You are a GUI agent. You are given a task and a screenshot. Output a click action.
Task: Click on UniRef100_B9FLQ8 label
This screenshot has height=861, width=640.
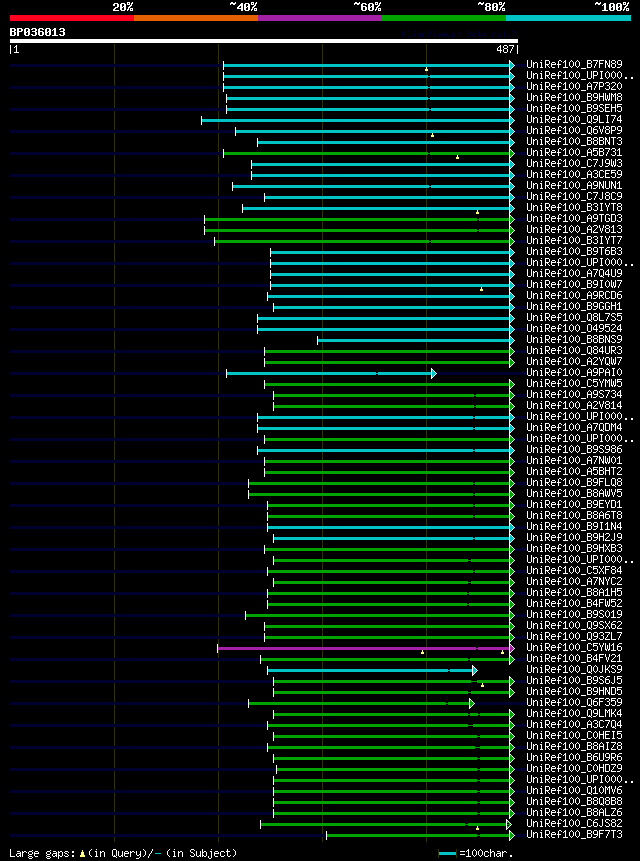[x=574, y=483]
